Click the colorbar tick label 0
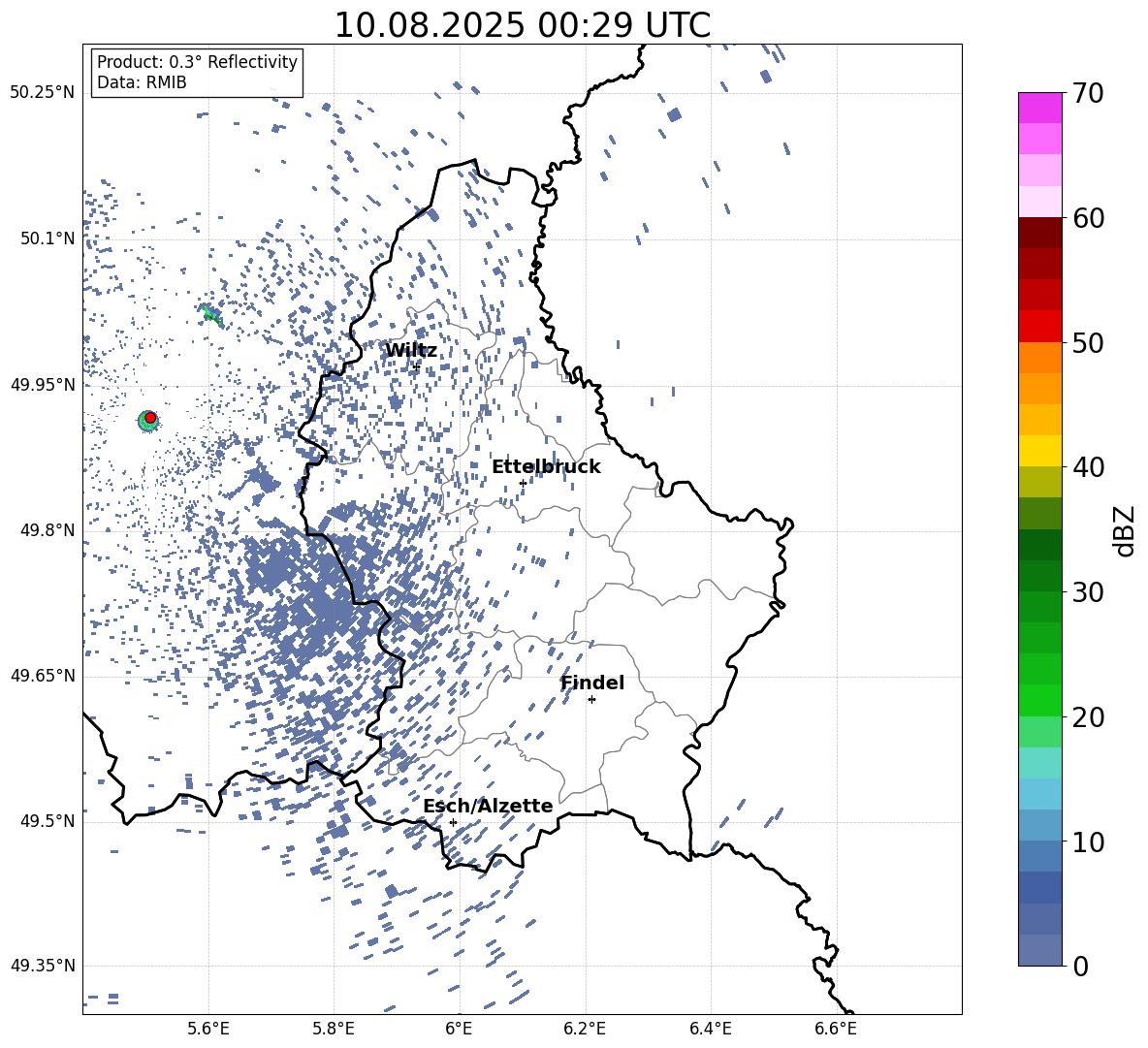Image resolution: width=1148 pixels, height=1048 pixels. pyautogui.click(x=1080, y=966)
